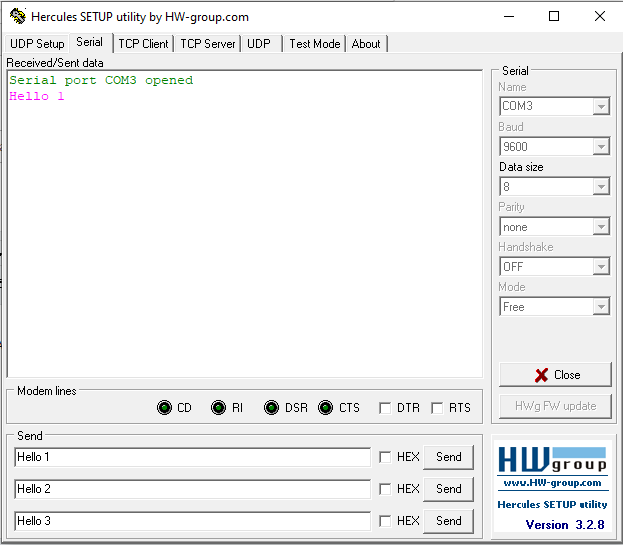Click the 'Hercules SETUP utility' blue caption
The height and width of the screenshot is (545, 623).
click(x=552, y=504)
